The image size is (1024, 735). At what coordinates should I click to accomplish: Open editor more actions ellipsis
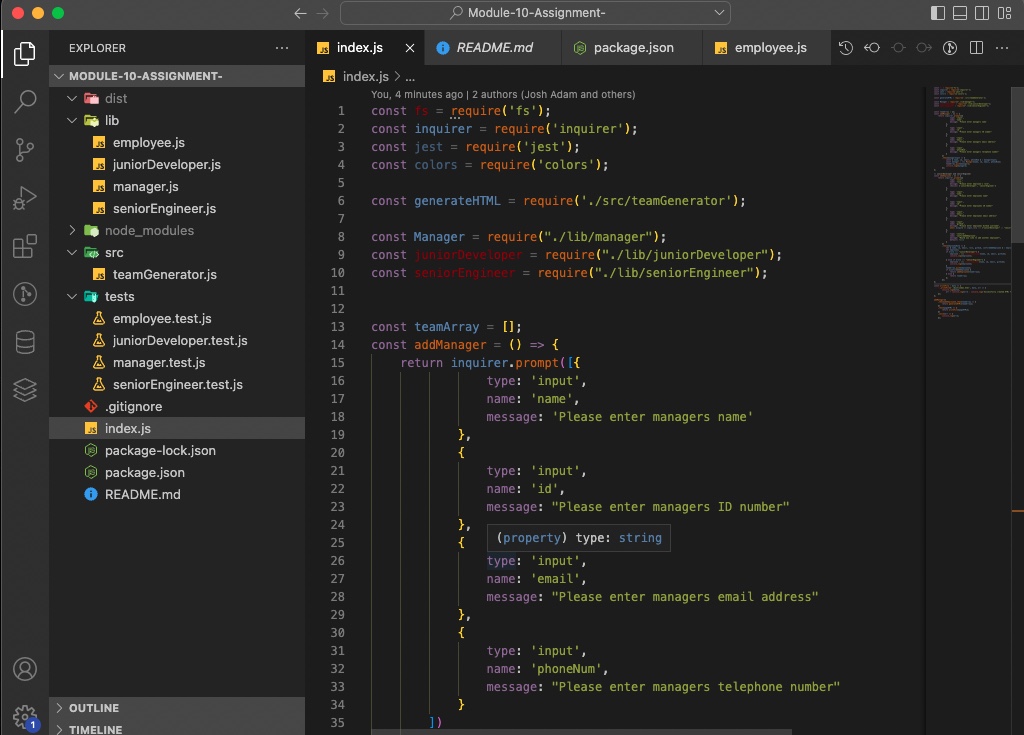(1002, 48)
